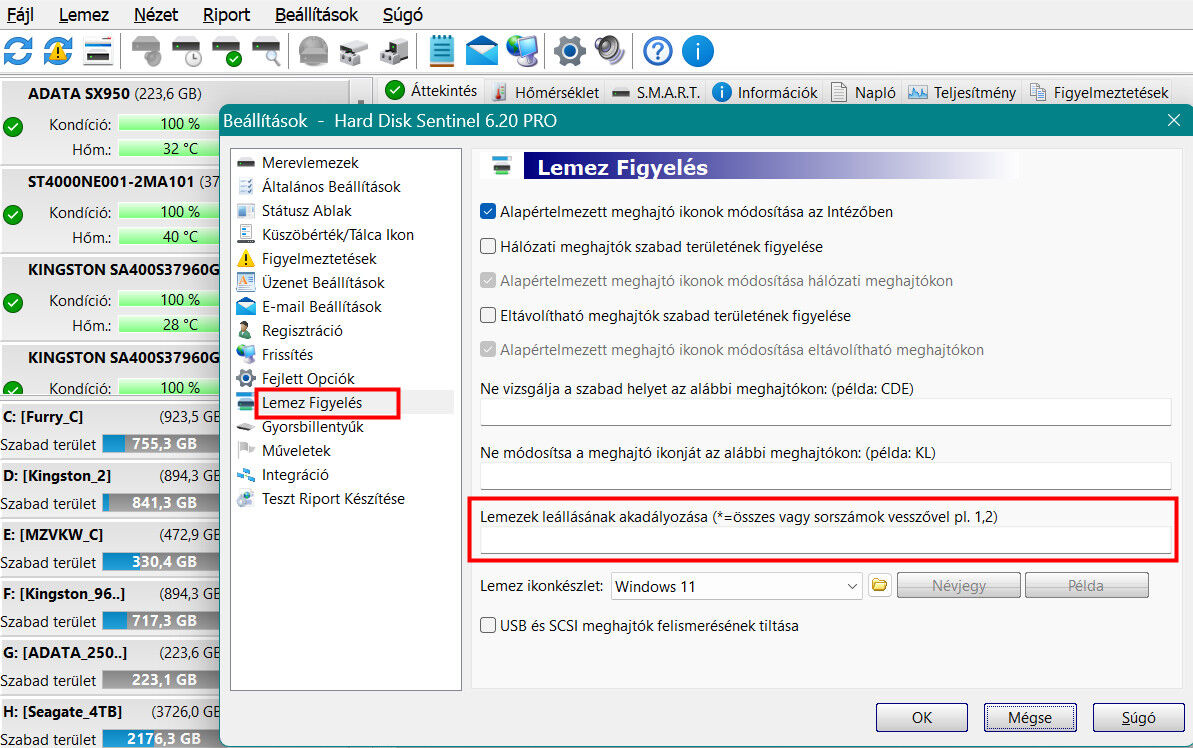Click folder icon beside Lemez ikonkészlet
Viewport: 1193px width, 748px height.
pyautogui.click(x=880, y=585)
